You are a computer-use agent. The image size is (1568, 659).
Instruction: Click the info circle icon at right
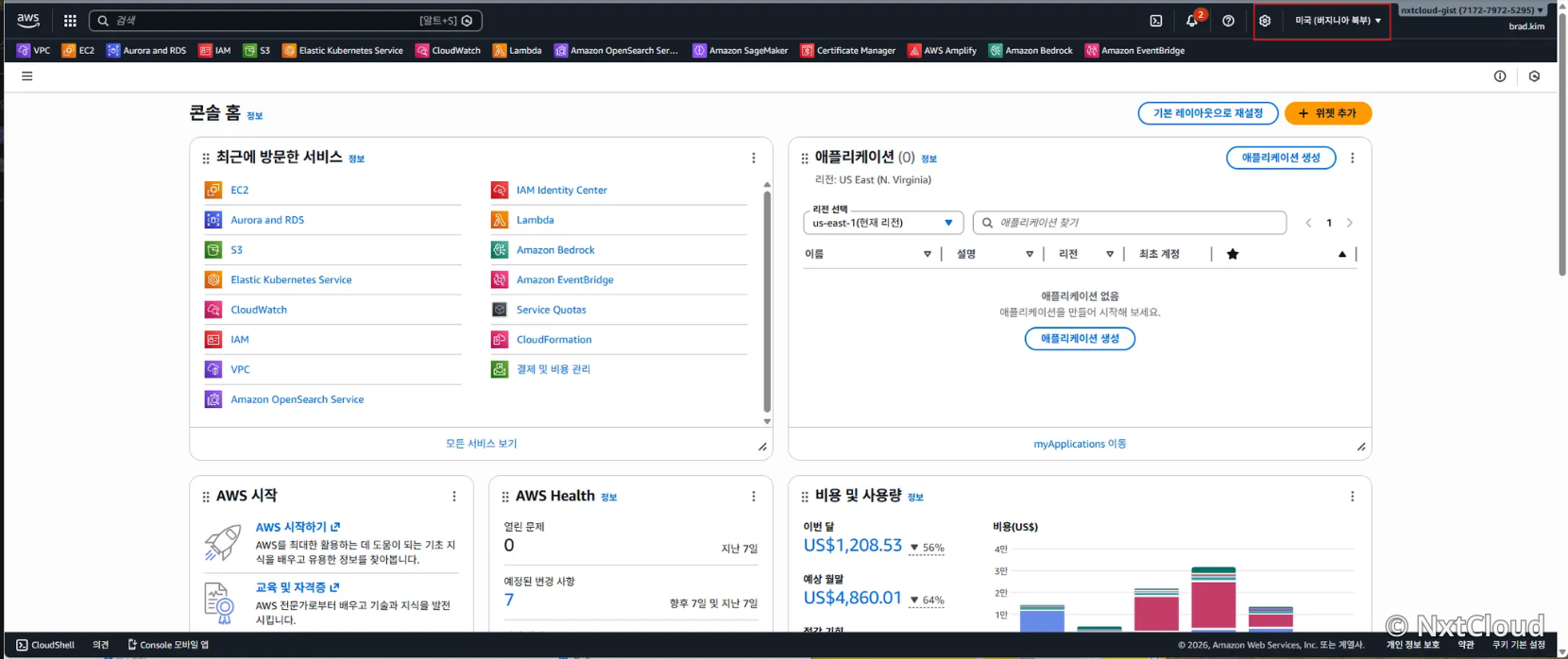pos(1500,76)
